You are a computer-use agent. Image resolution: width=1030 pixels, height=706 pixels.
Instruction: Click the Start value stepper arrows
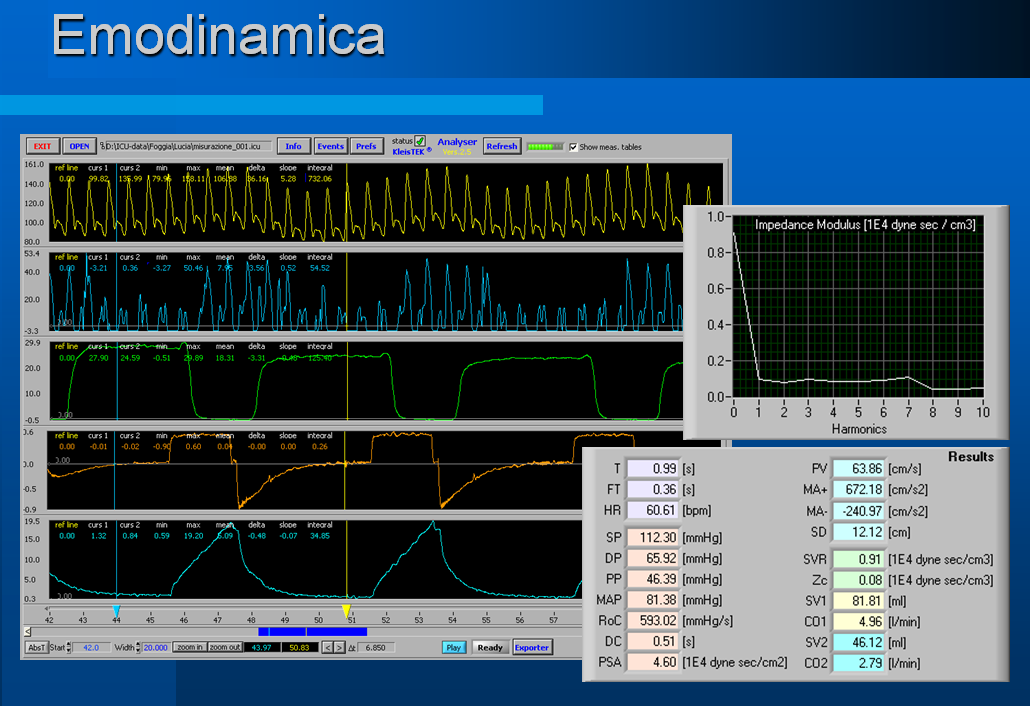[70, 647]
